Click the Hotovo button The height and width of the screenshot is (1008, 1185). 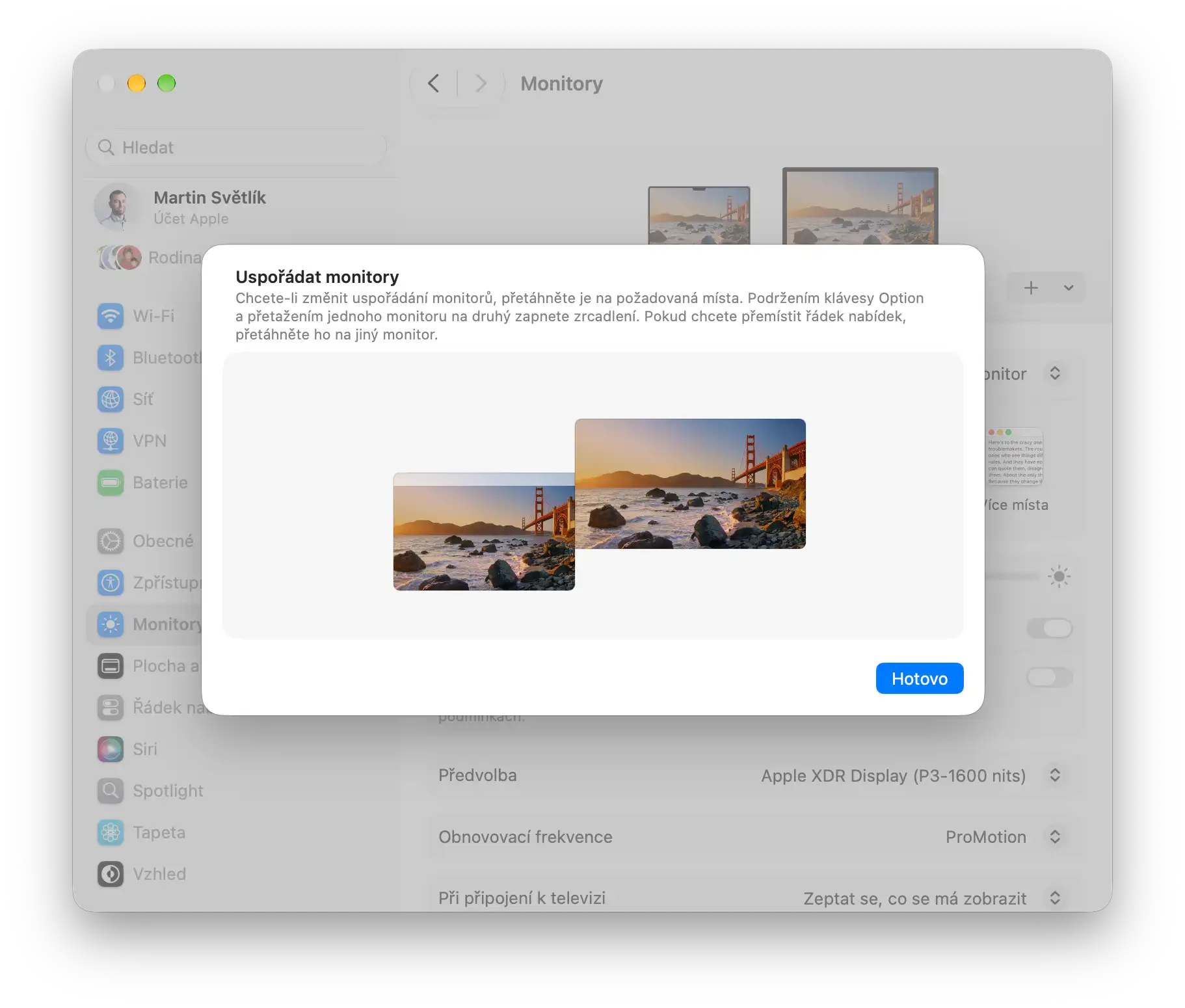919,678
